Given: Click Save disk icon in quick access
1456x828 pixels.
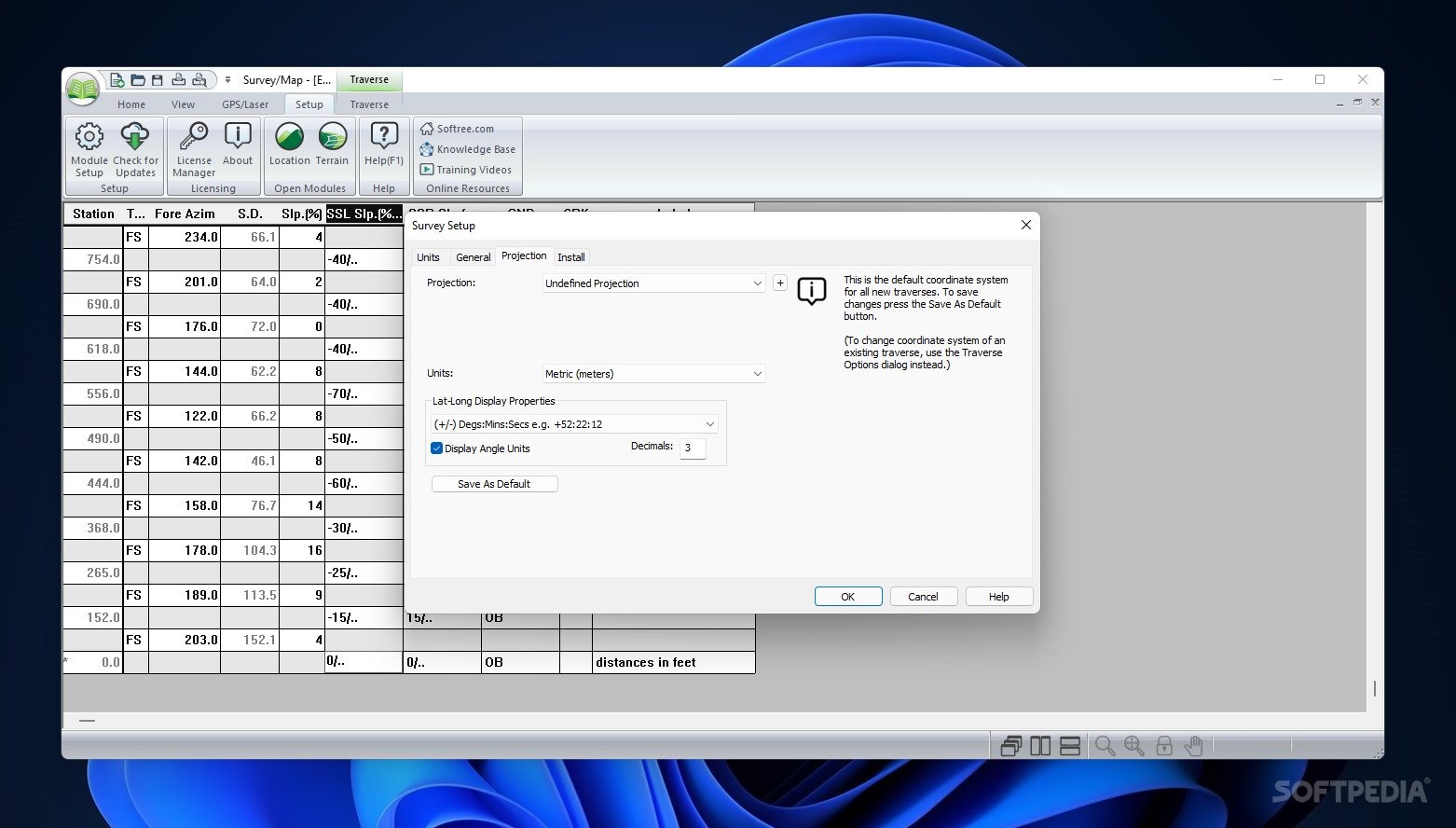Looking at the screenshot, I should [158, 80].
